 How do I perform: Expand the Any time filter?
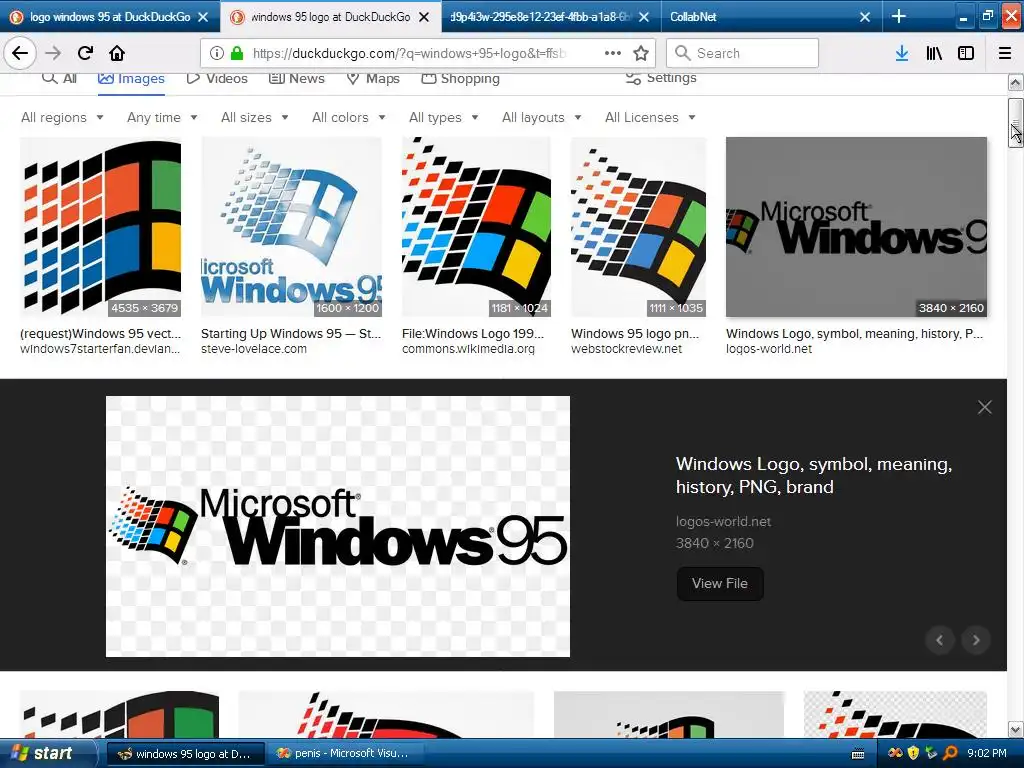[162, 118]
